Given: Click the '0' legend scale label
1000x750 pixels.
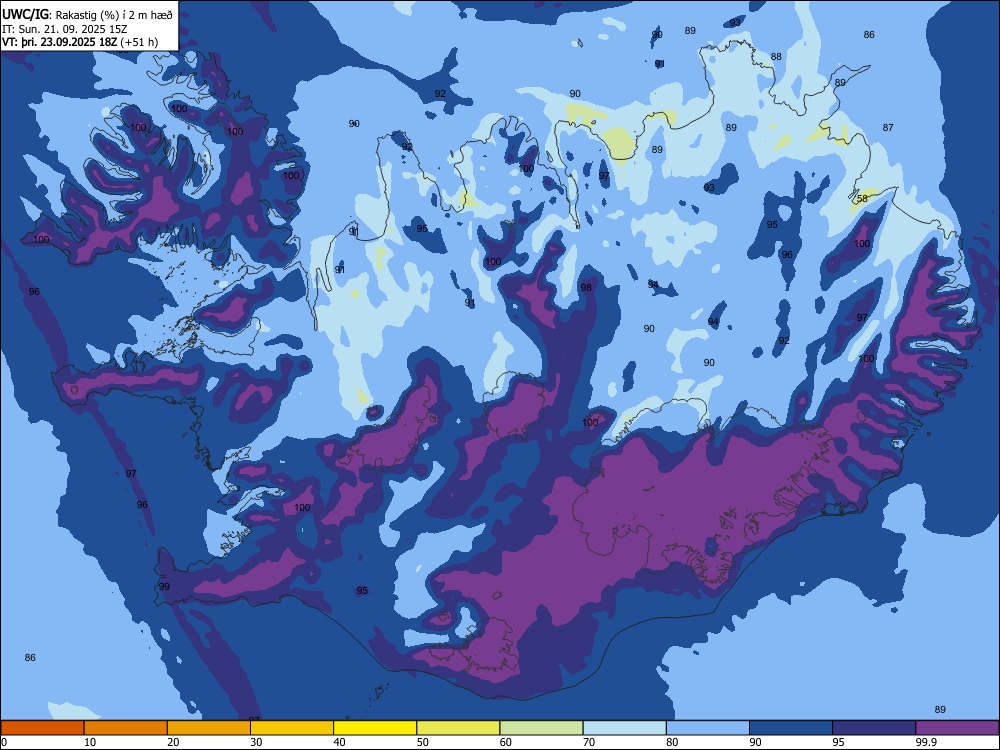Looking at the screenshot, I should [4, 742].
